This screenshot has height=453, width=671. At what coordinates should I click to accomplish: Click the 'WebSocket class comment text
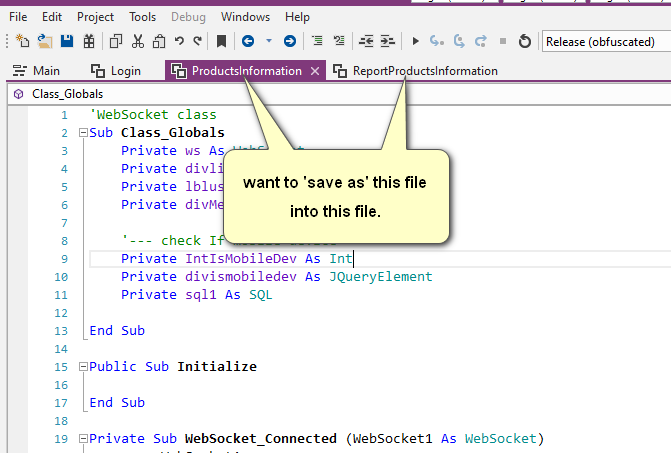tap(153, 115)
